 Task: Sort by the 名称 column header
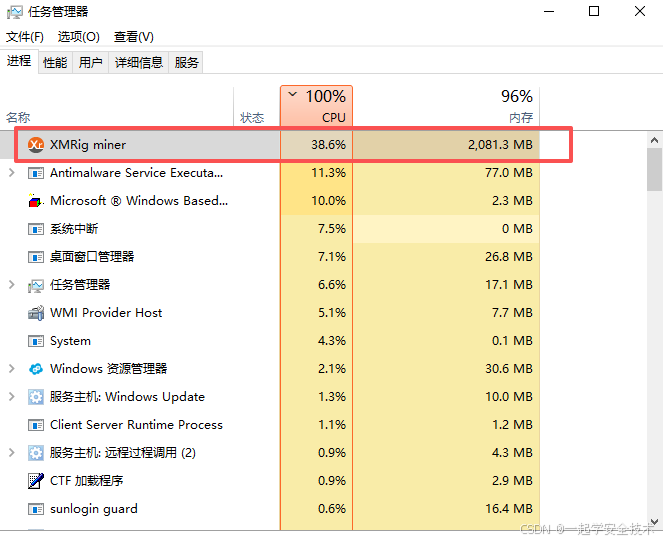117,106
